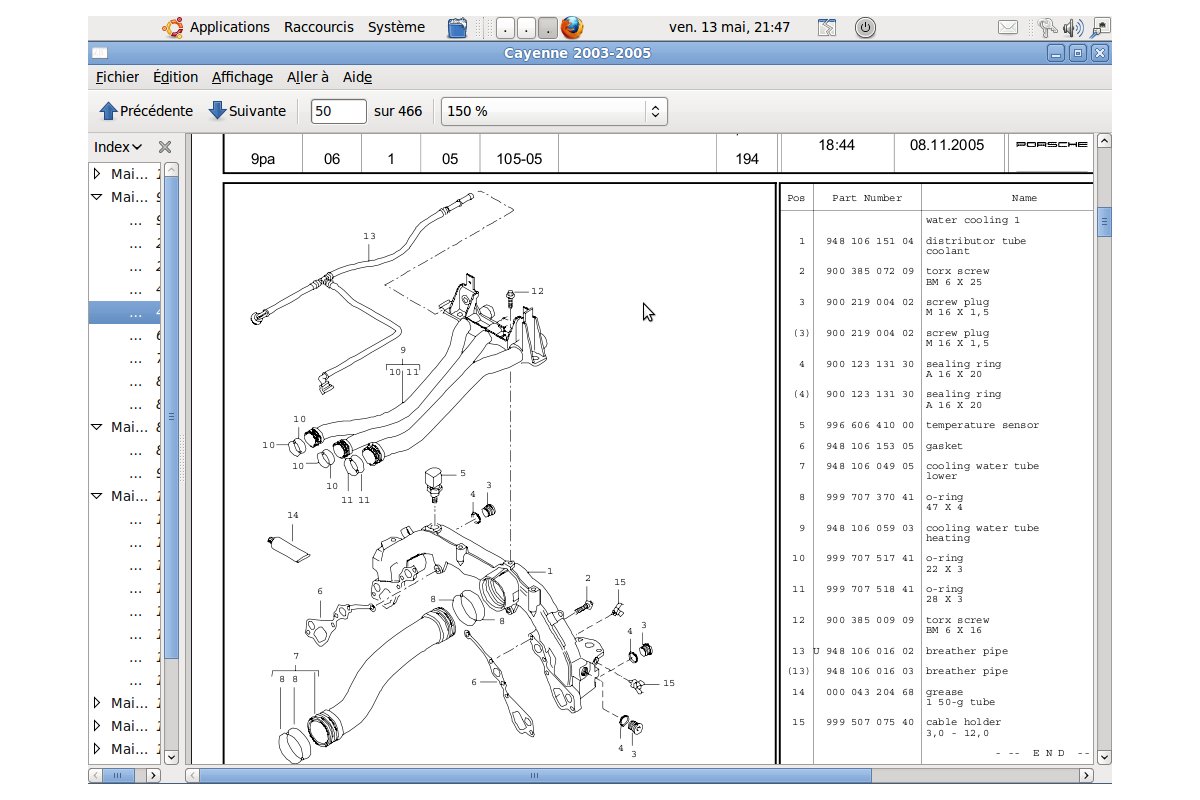Image resolution: width=1200 pixels, height=800 pixels.
Task: Click the 'gasket' name entry
Action: (x=943, y=446)
